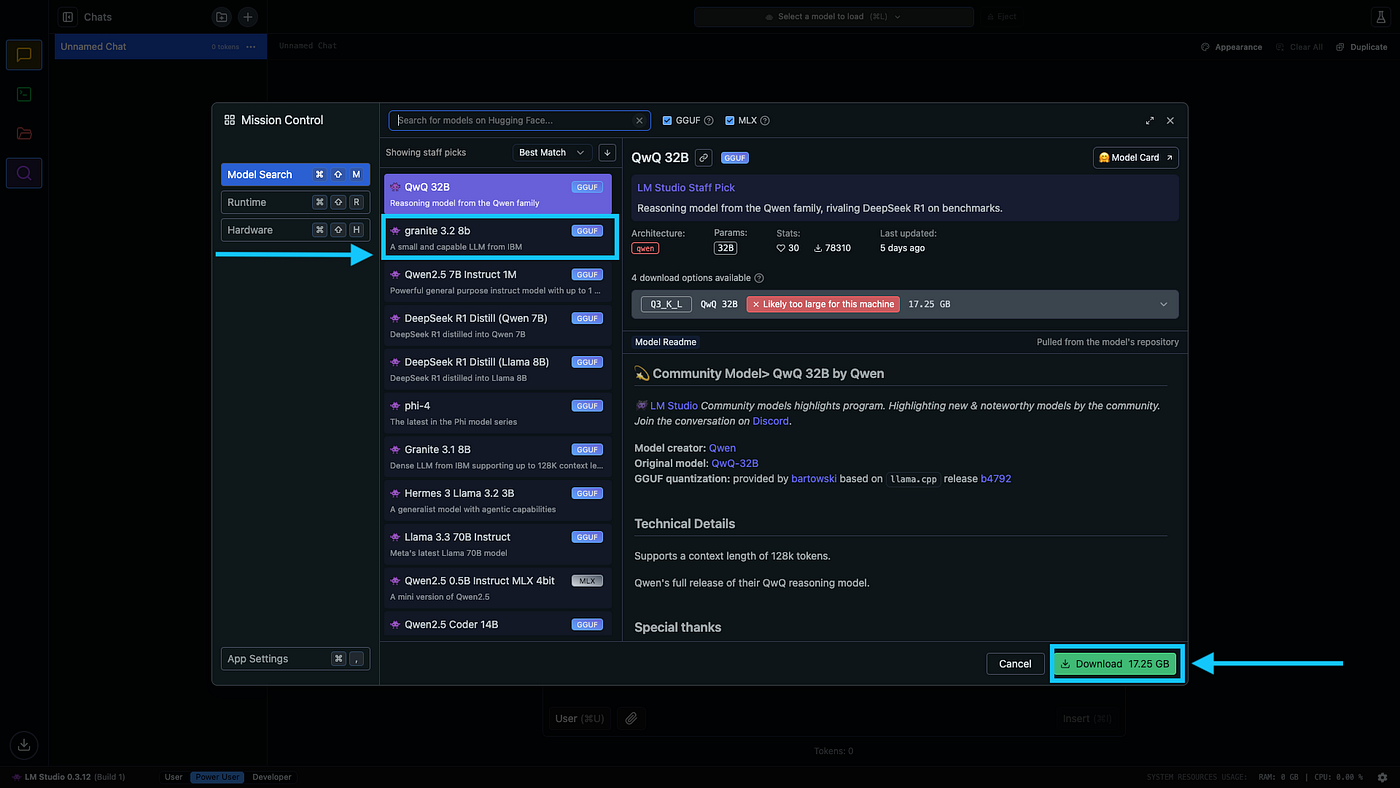Click the Cancel button
The width and height of the screenshot is (1400, 788).
1015,664
